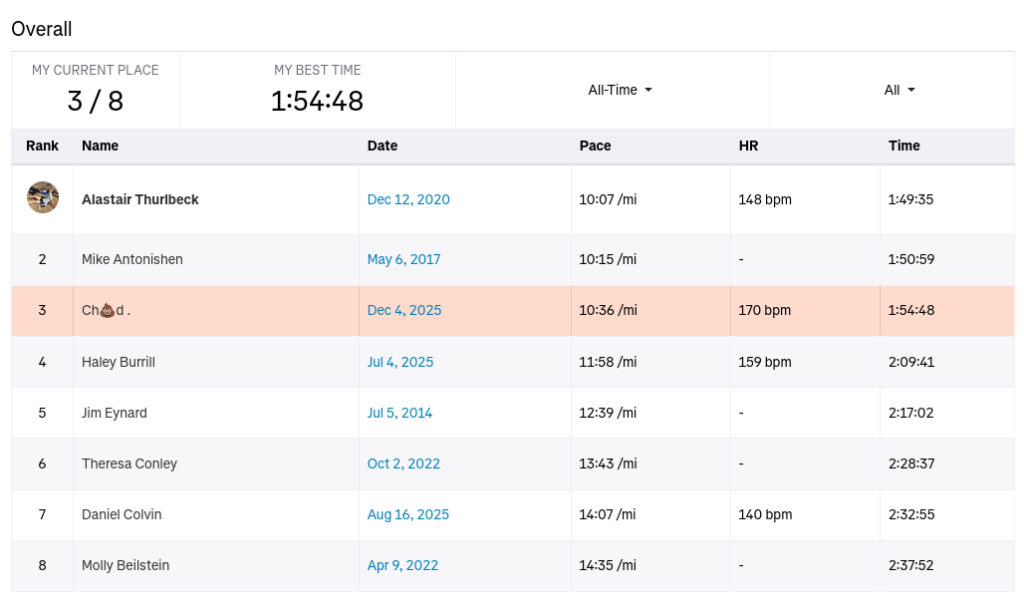Open the All-Time date filter dropdown
Screen dimensions: 1024x615
click(x=619, y=90)
